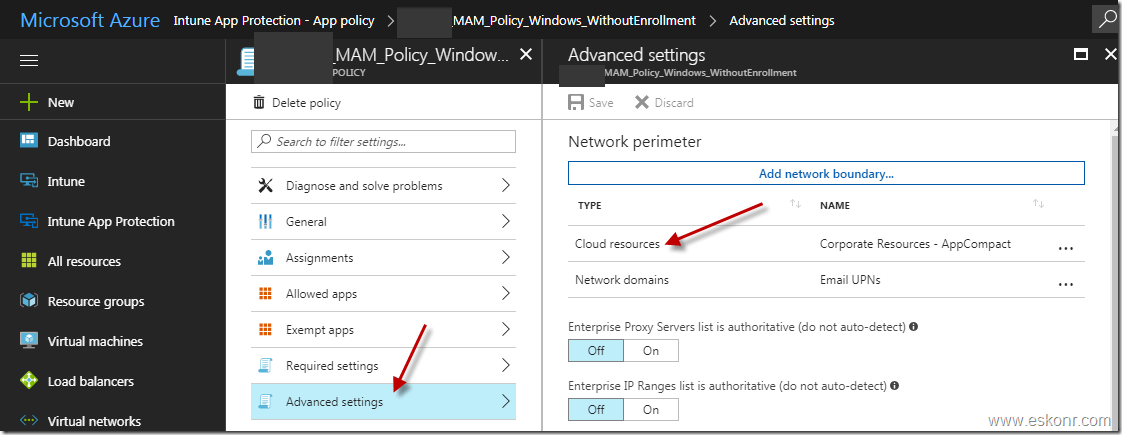The image size is (1122, 435).
Task: Click the Assignments people icon
Action: point(265,258)
